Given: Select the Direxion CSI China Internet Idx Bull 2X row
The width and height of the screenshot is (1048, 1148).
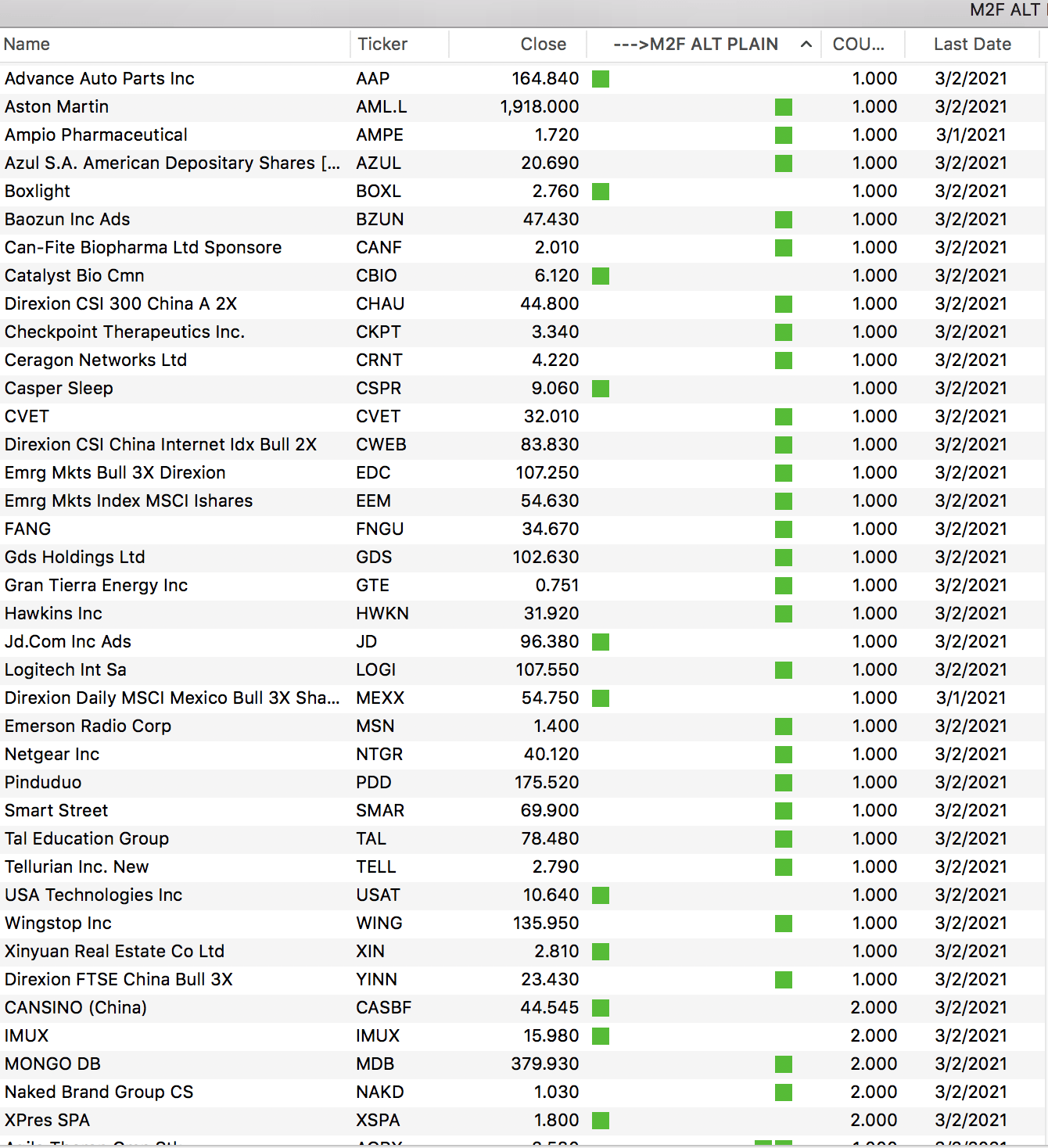Looking at the screenshot, I should pos(522,445).
